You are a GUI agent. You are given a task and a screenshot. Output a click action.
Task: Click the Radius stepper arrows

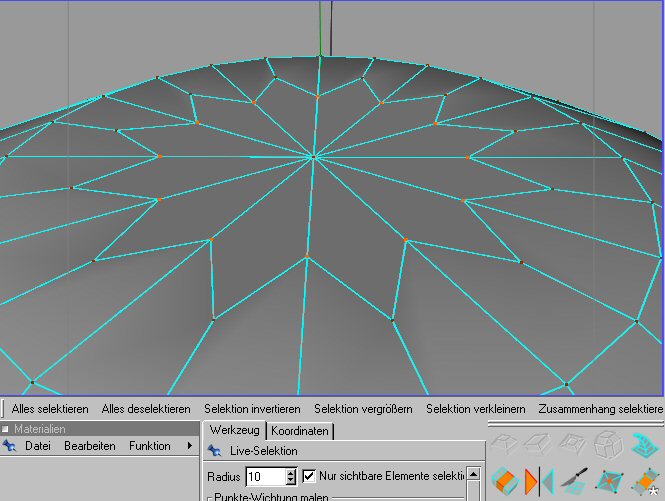[291, 477]
